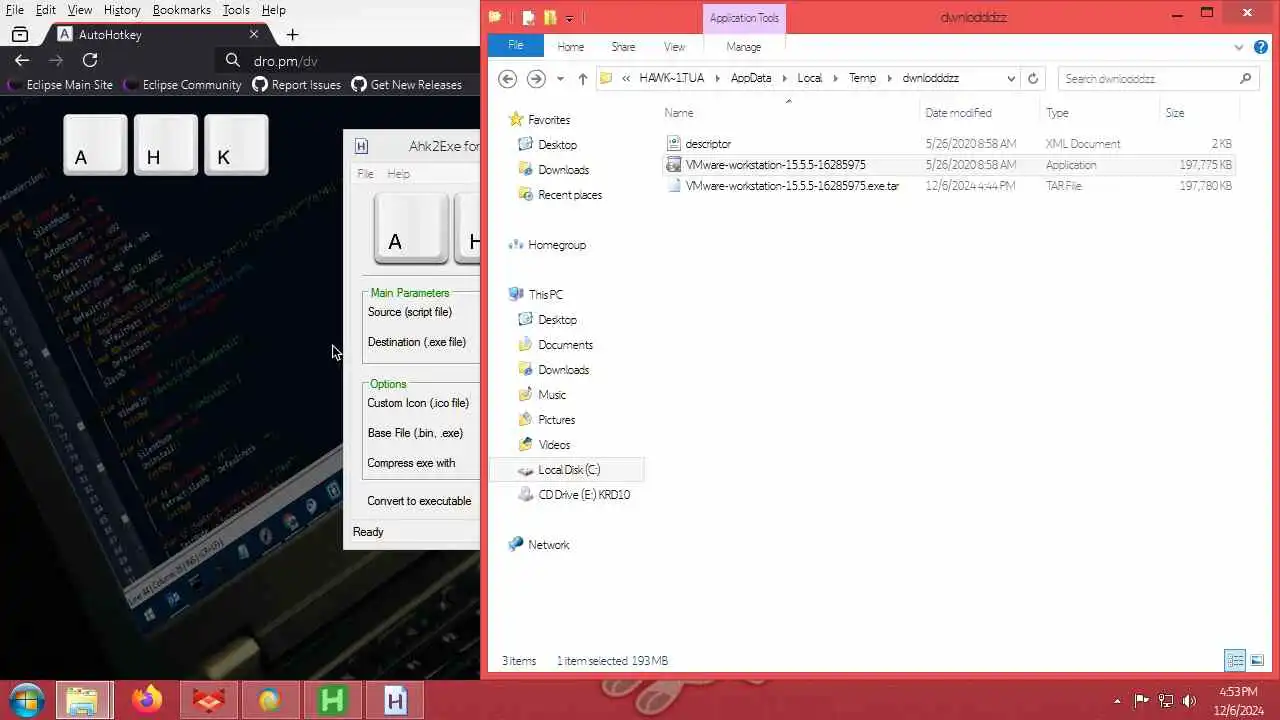Image resolution: width=1280 pixels, height=720 pixels.
Task: Open recent locations dropdown in Explorer
Action: coord(560,78)
